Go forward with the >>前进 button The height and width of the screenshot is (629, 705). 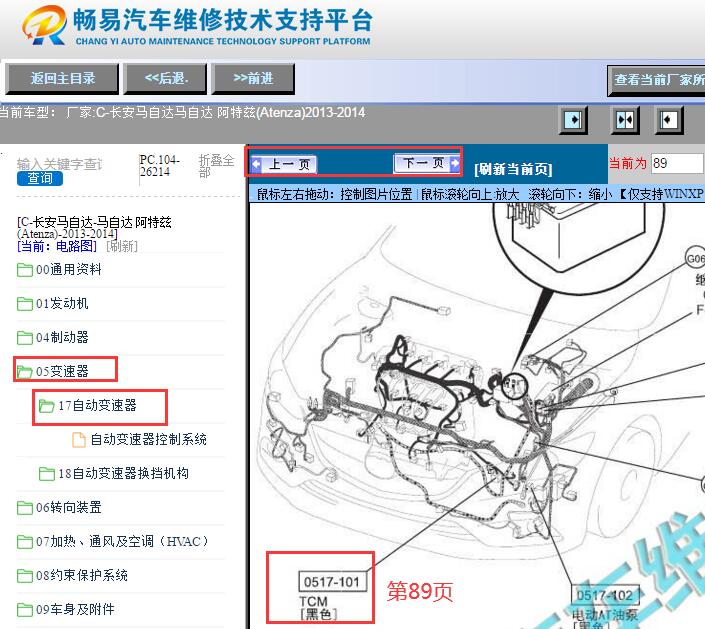click(x=253, y=79)
